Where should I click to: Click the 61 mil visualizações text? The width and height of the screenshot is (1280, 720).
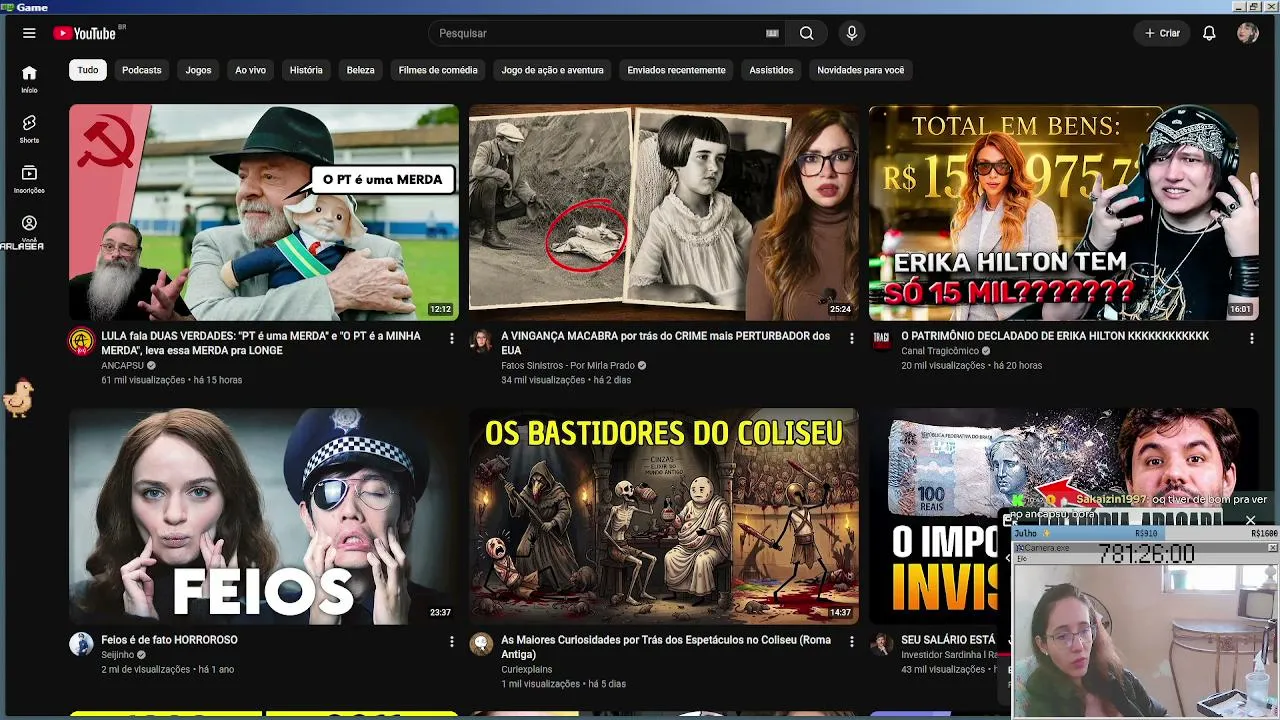click(143, 380)
